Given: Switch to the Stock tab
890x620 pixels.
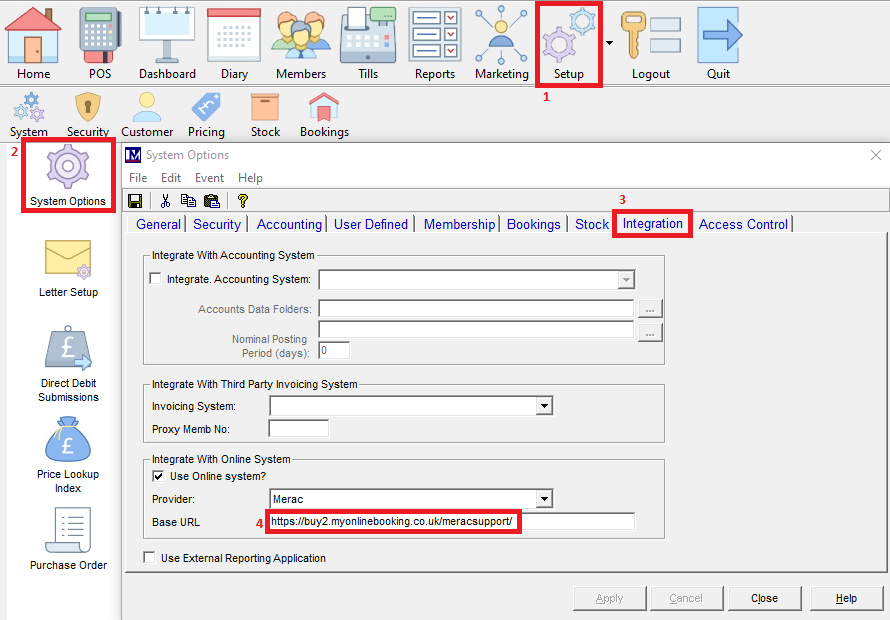Looking at the screenshot, I should tap(591, 224).
